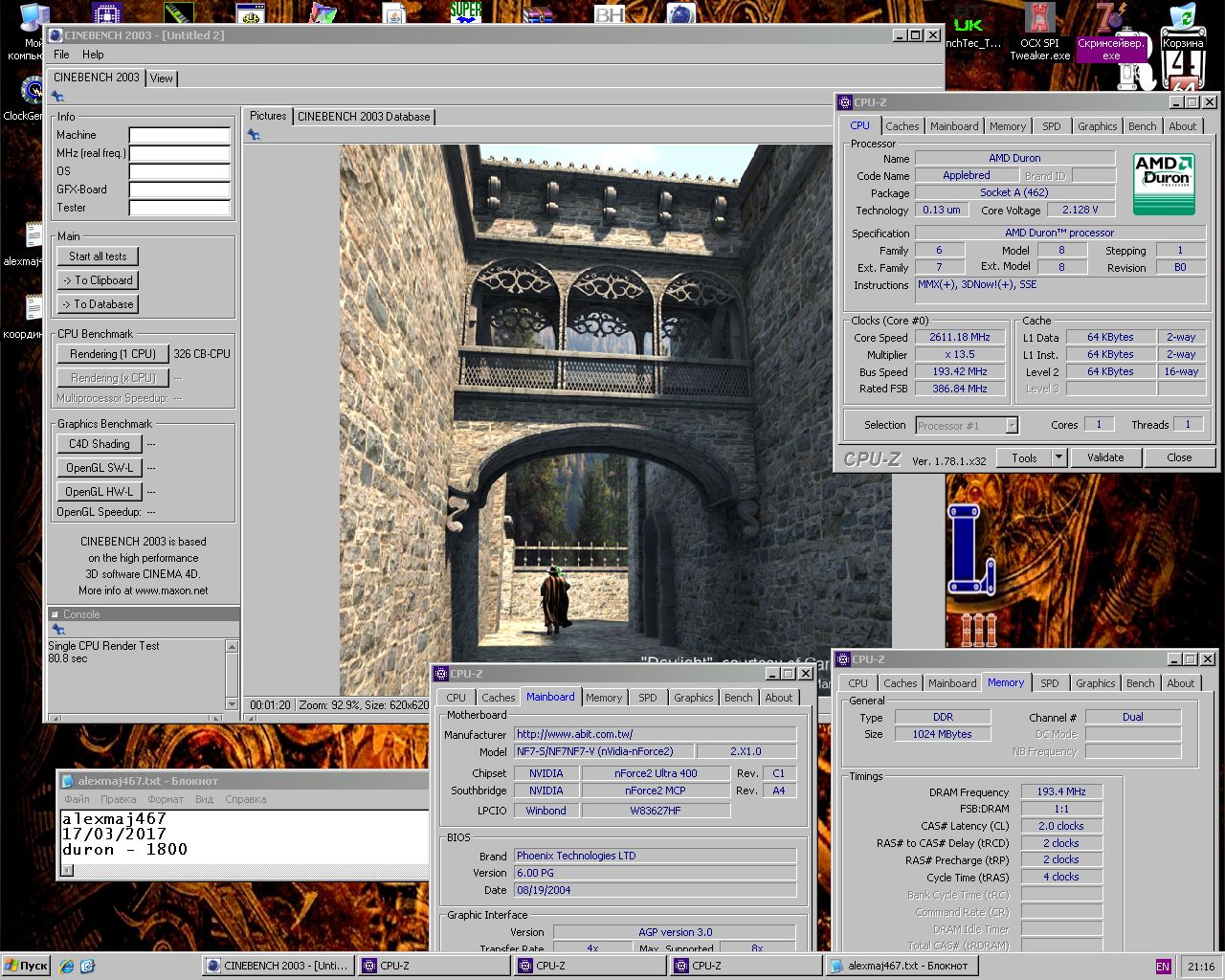
Task: Select the Pictures tab in CINEBENCH
Action: tap(268, 116)
